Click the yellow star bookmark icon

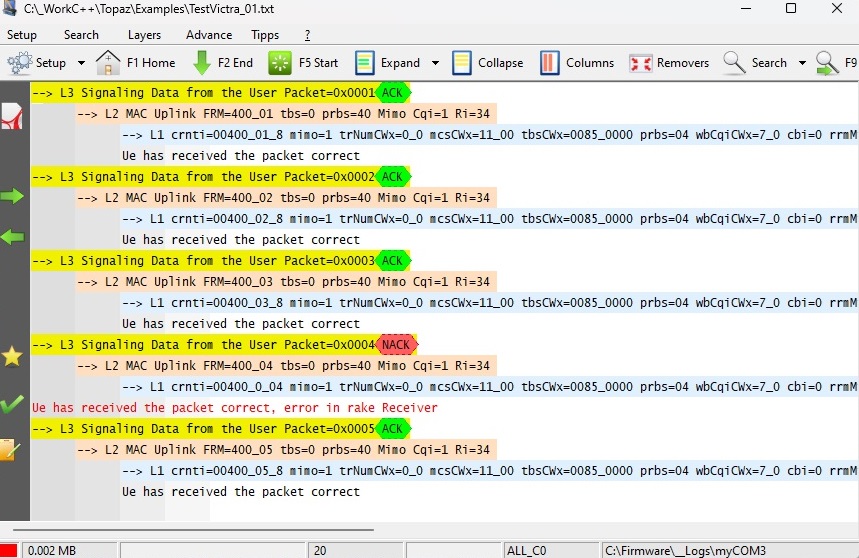coord(12,356)
